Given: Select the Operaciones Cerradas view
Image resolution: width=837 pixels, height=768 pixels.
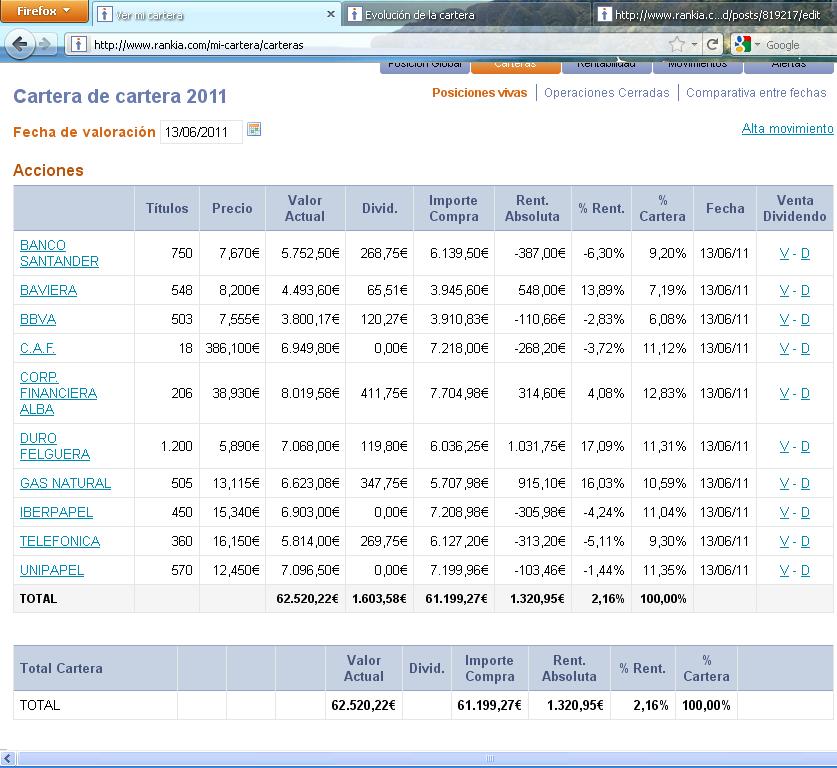Looking at the screenshot, I should (606, 93).
